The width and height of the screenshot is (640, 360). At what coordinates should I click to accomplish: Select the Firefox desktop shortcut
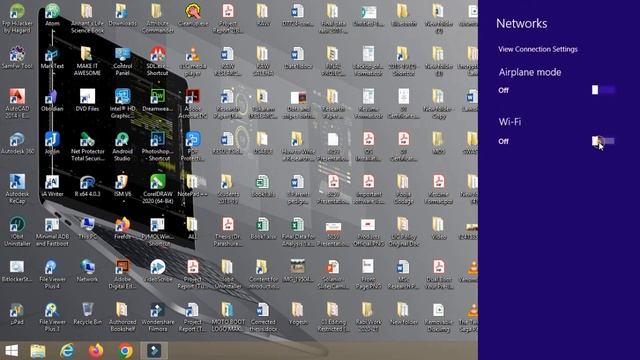tap(122, 228)
